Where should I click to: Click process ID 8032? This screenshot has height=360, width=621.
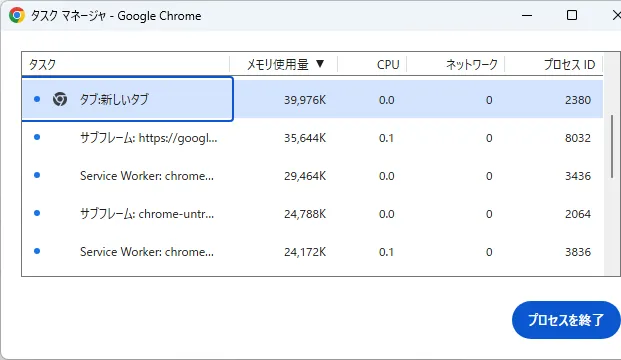click(x=578, y=138)
